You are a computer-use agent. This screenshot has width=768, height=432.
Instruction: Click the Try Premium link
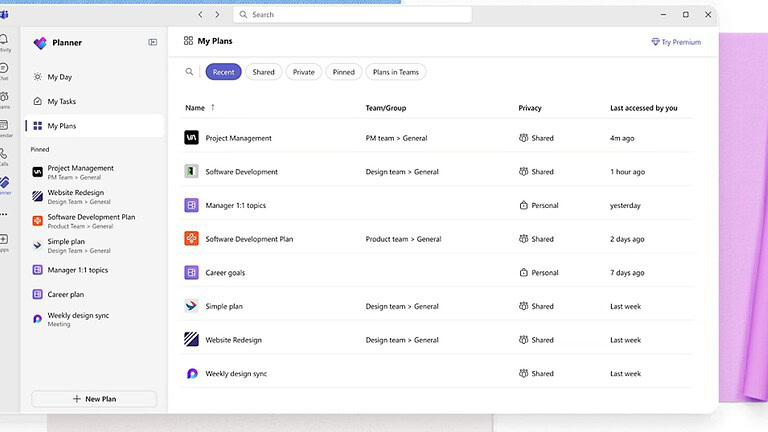coord(676,42)
